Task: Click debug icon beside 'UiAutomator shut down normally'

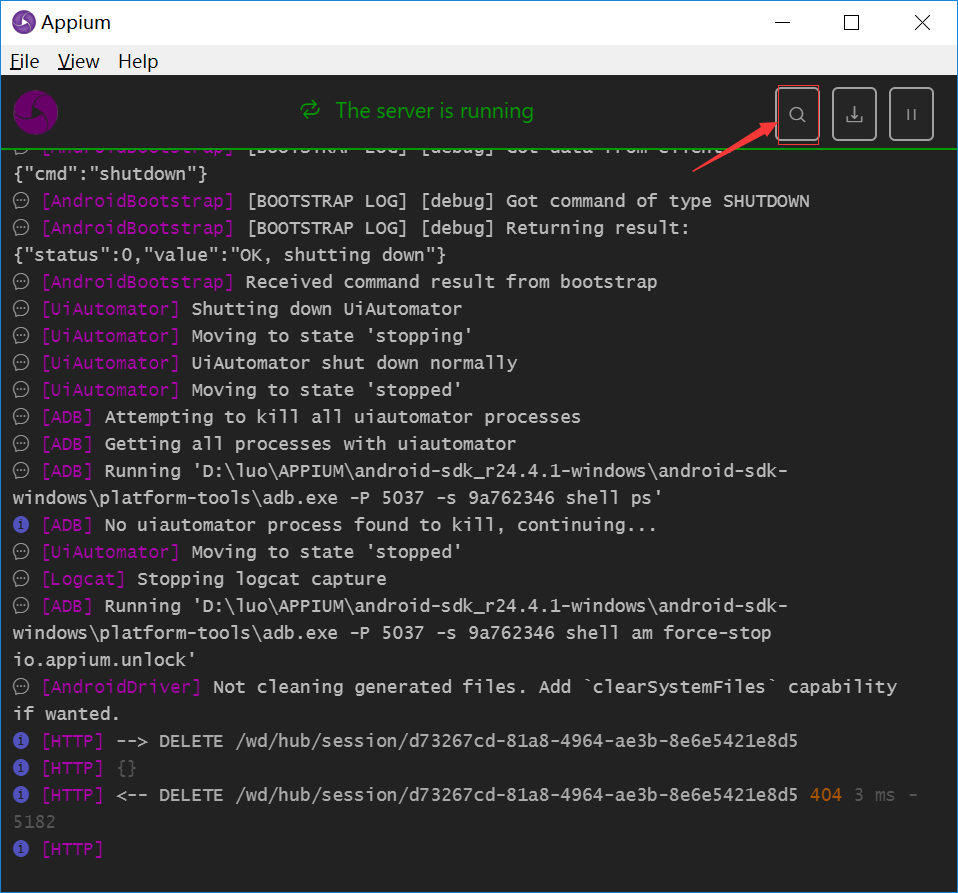Action: tap(21, 362)
